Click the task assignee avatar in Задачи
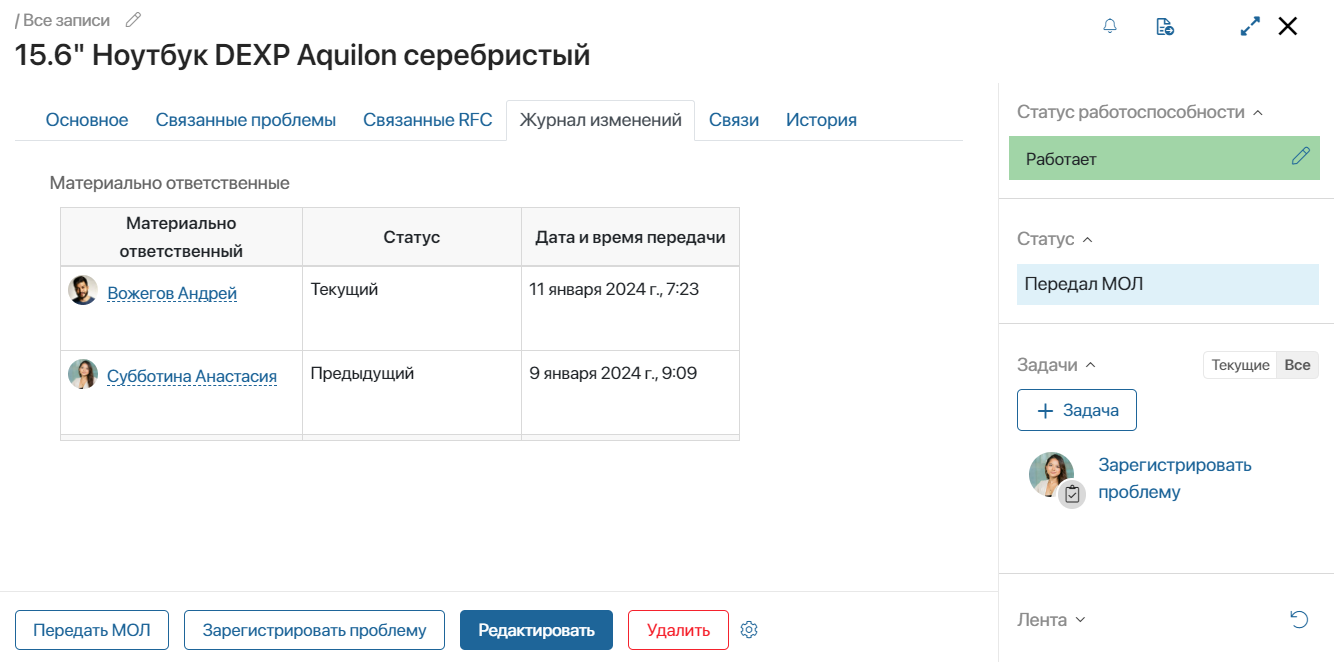 [1051, 474]
